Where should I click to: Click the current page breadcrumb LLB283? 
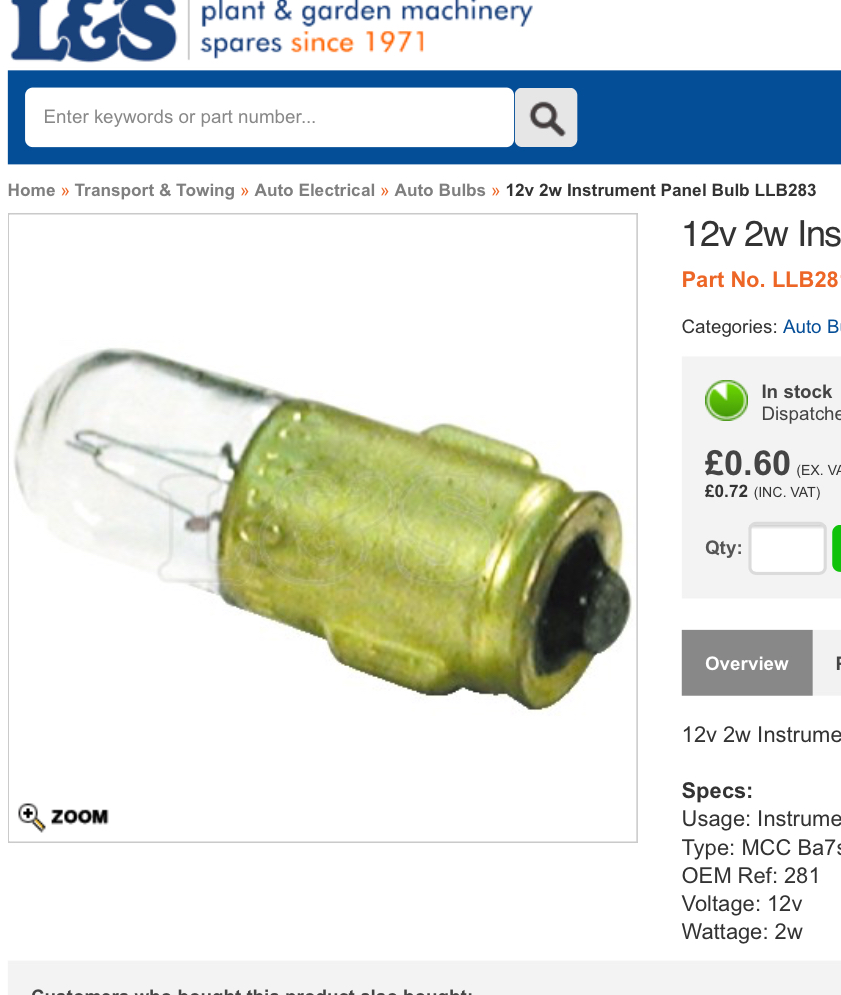661,190
